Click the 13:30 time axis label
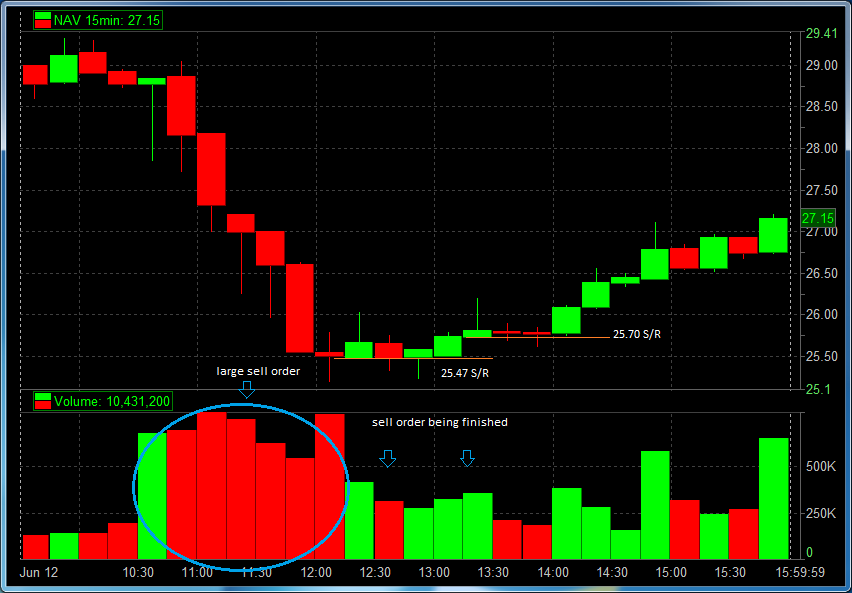852x593 pixels. [x=493, y=573]
